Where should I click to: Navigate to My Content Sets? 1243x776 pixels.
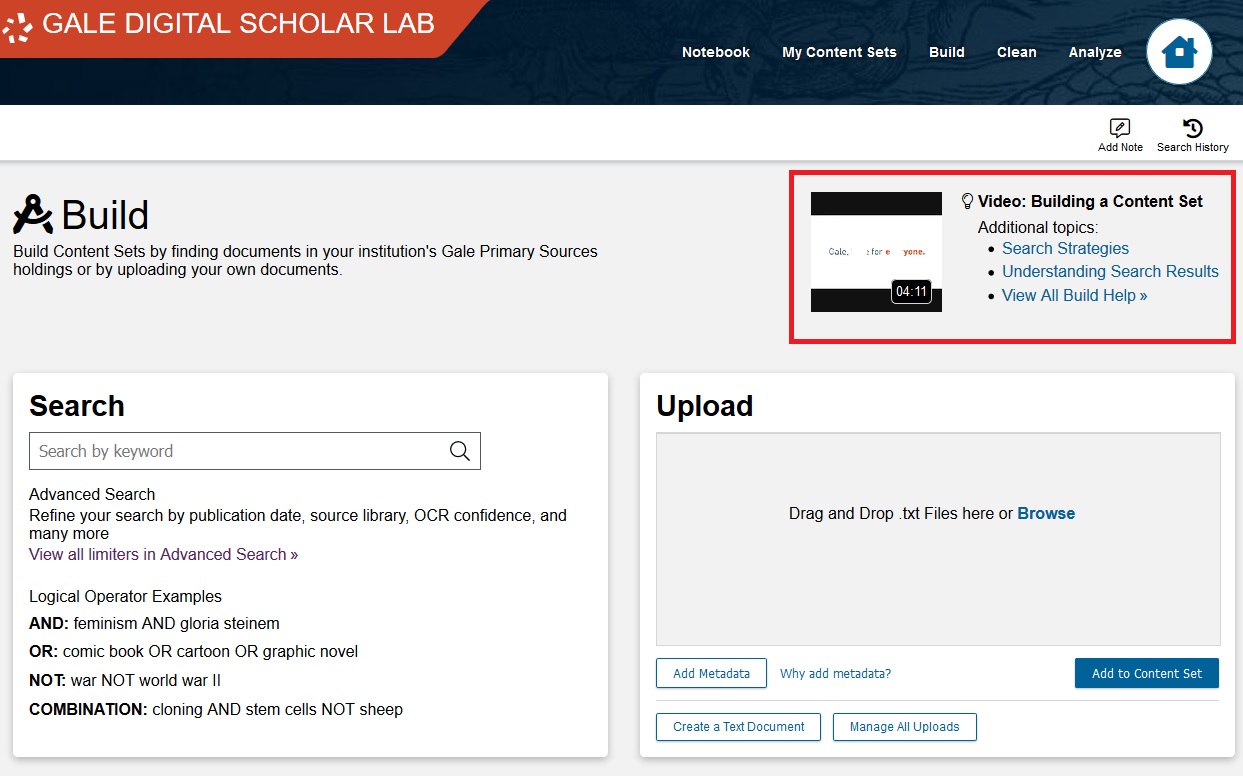click(839, 52)
